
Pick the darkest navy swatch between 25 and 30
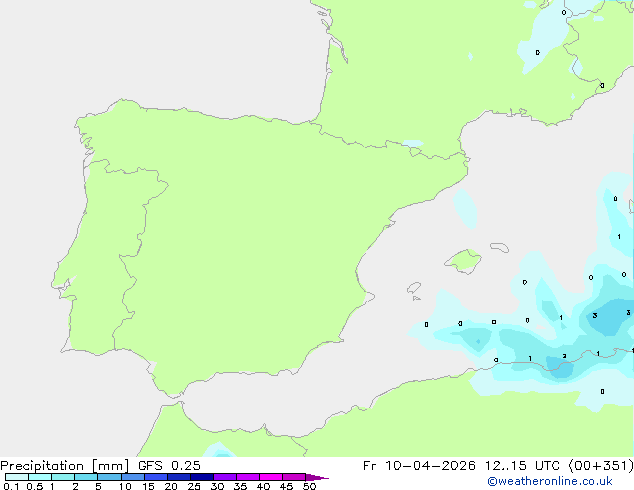202,477
